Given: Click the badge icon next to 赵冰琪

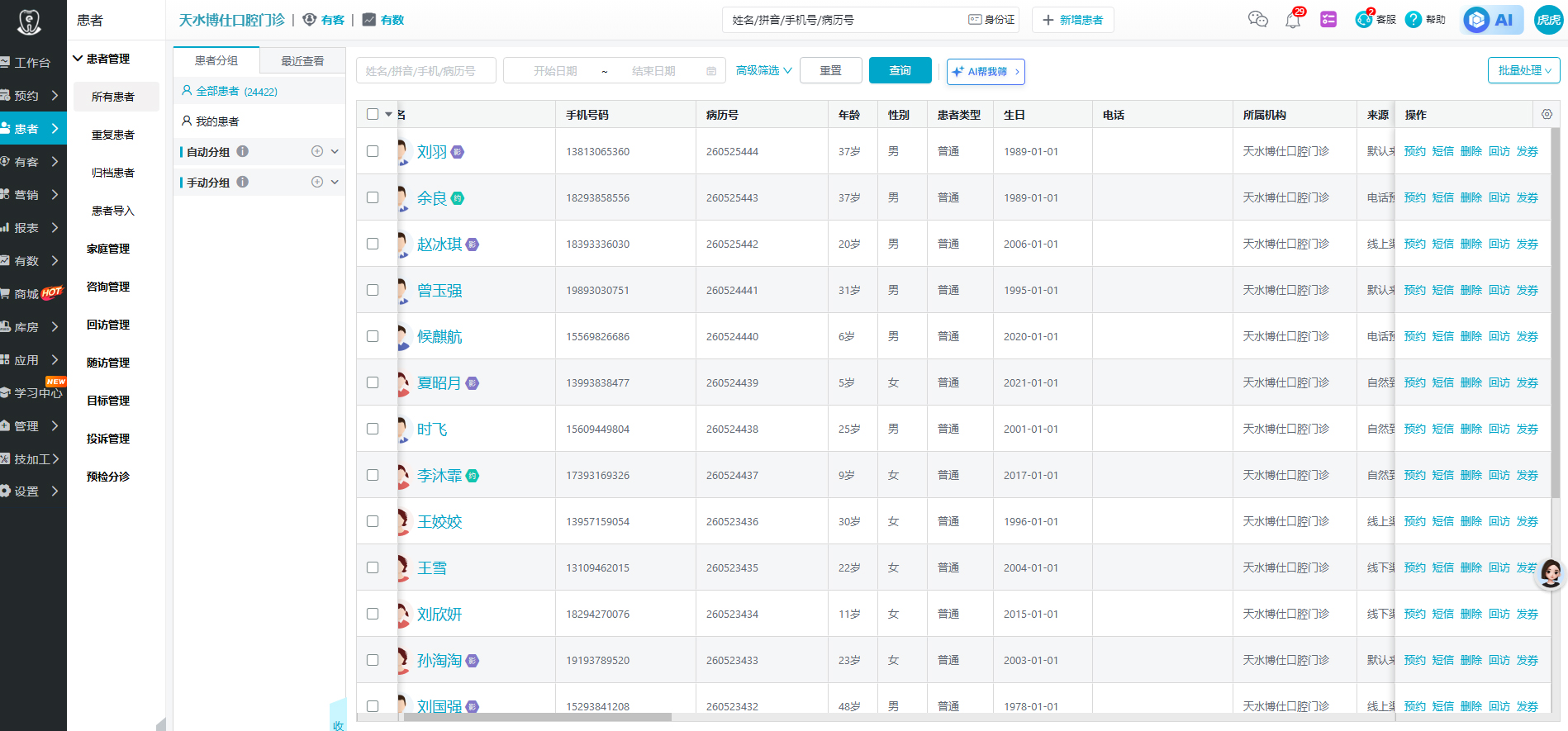Looking at the screenshot, I should pos(473,244).
